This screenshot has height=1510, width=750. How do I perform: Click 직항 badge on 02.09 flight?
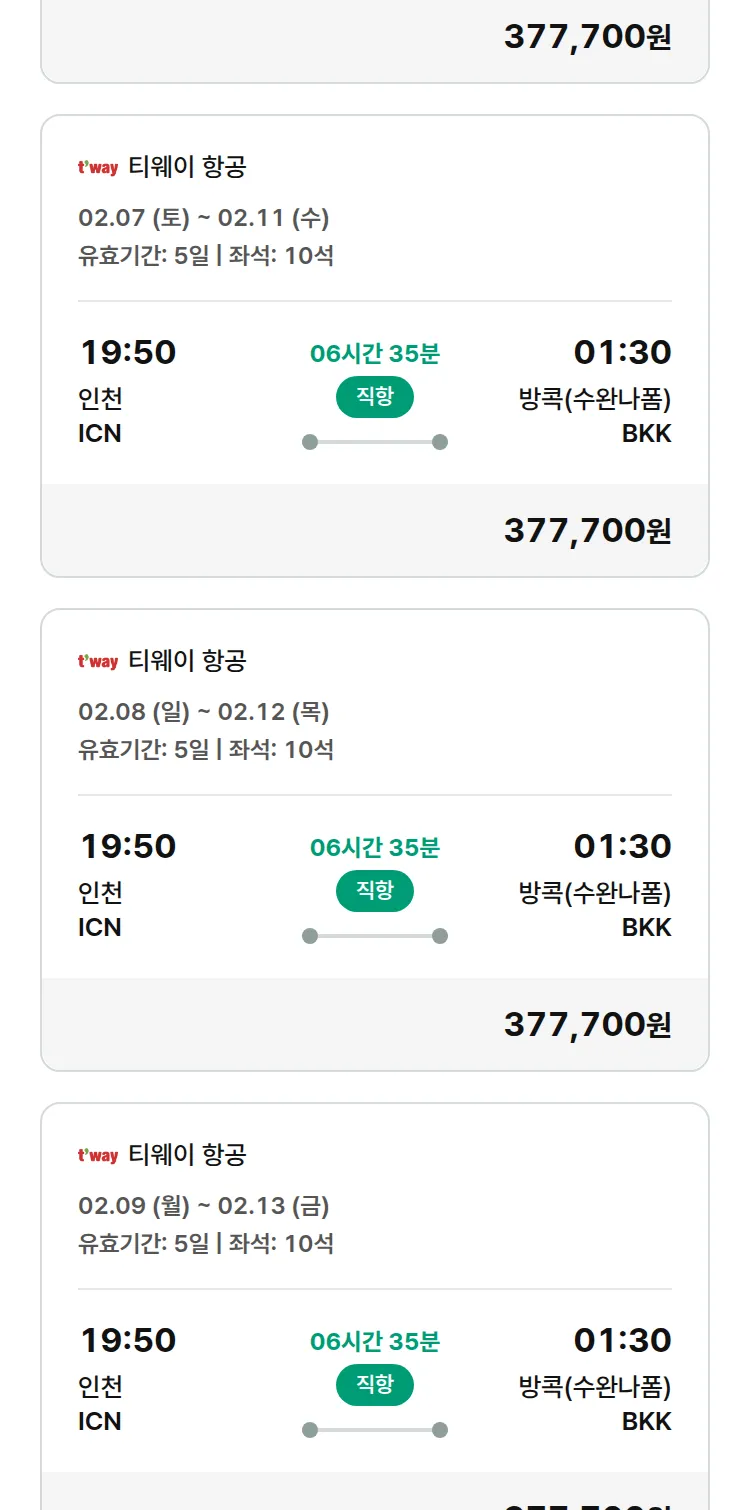(x=375, y=1385)
